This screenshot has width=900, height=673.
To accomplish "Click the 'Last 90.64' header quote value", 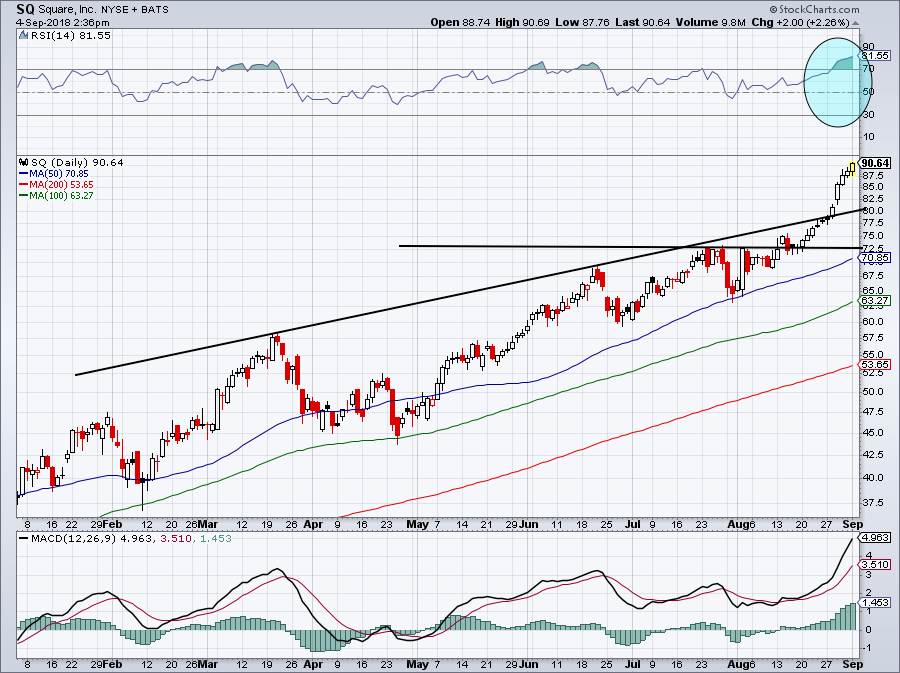I will click(642, 22).
